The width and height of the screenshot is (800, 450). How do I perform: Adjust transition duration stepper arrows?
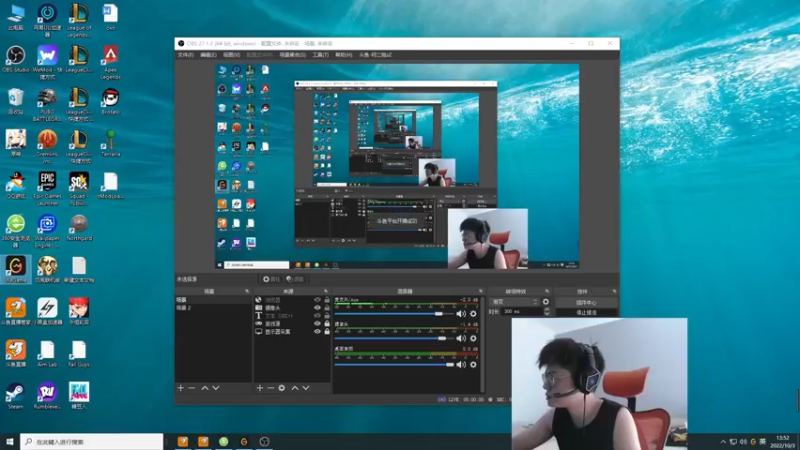(x=547, y=311)
